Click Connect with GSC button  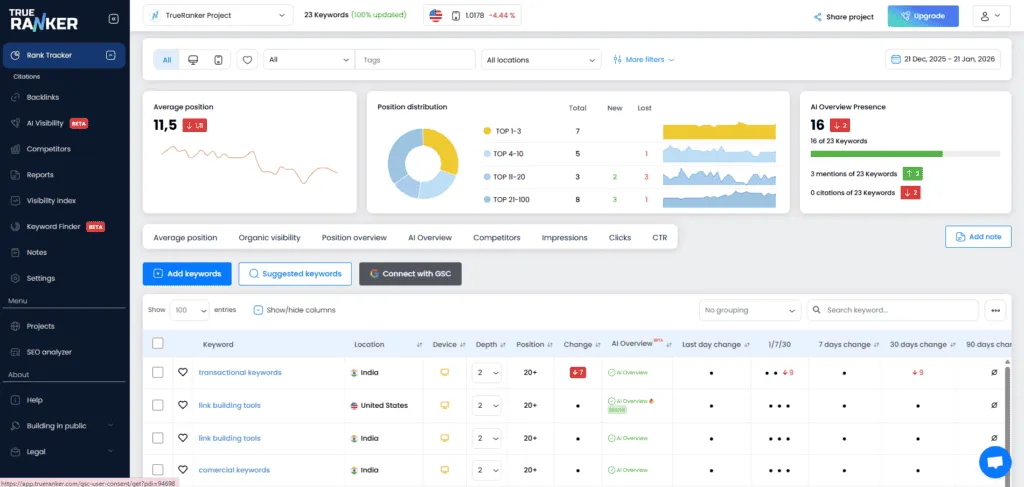[410, 274]
